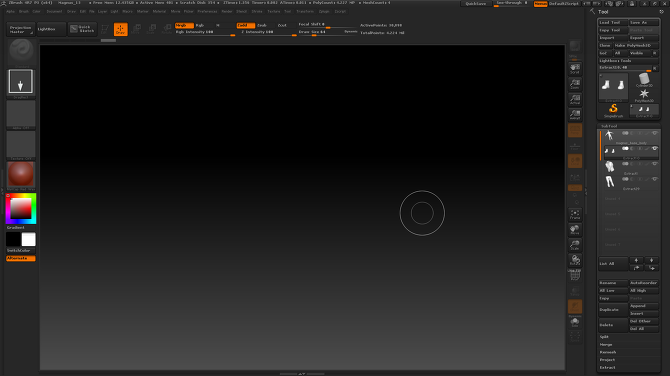Click the Frame icon
Image resolution: width=670 pixels, height=376 pixels.
pyautogui.click(x=575, y=214)
